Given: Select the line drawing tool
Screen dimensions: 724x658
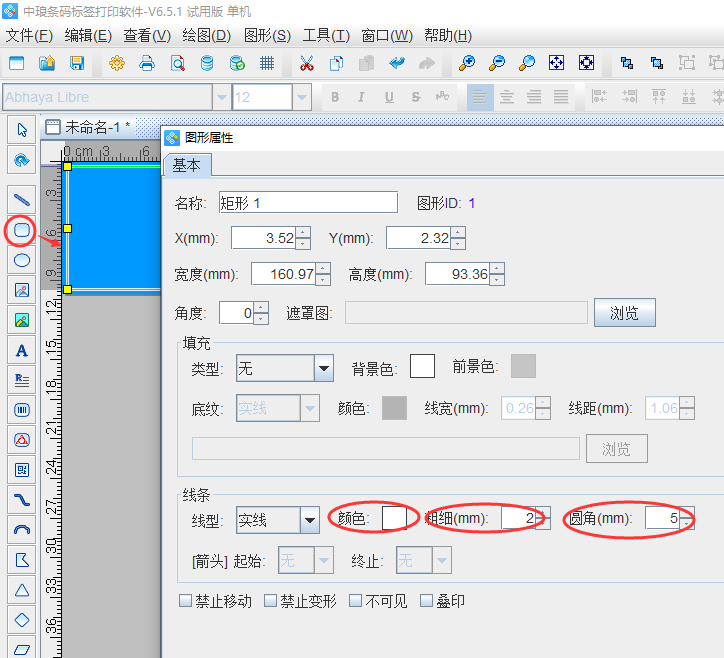Looking at the screenshot, I should pos(22,200).
